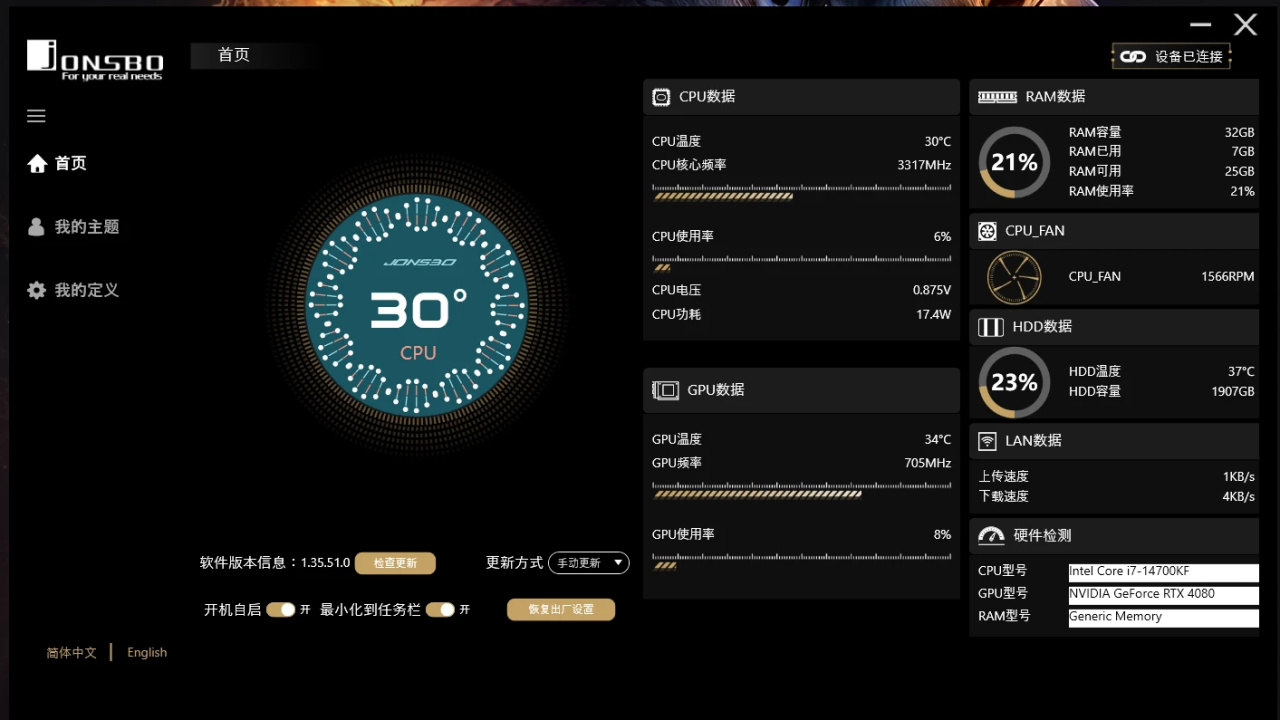
Task: Toggle the 开机自启 switch
Action: point(281,609)
